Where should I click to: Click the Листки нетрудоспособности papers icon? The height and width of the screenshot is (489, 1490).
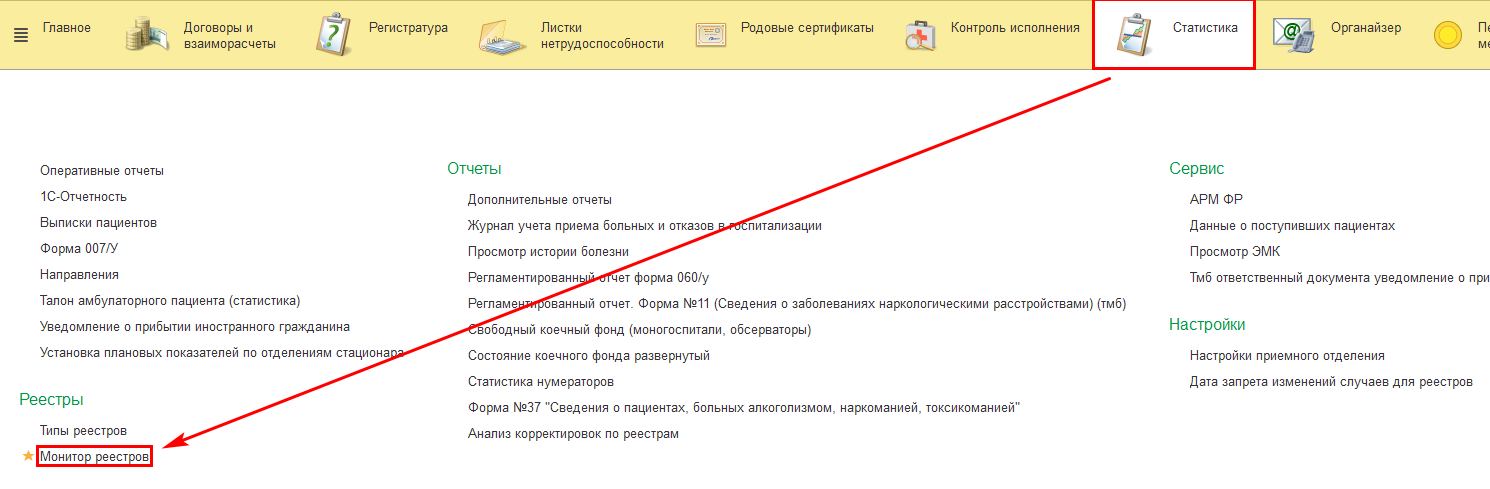click(x=503, y=37)
